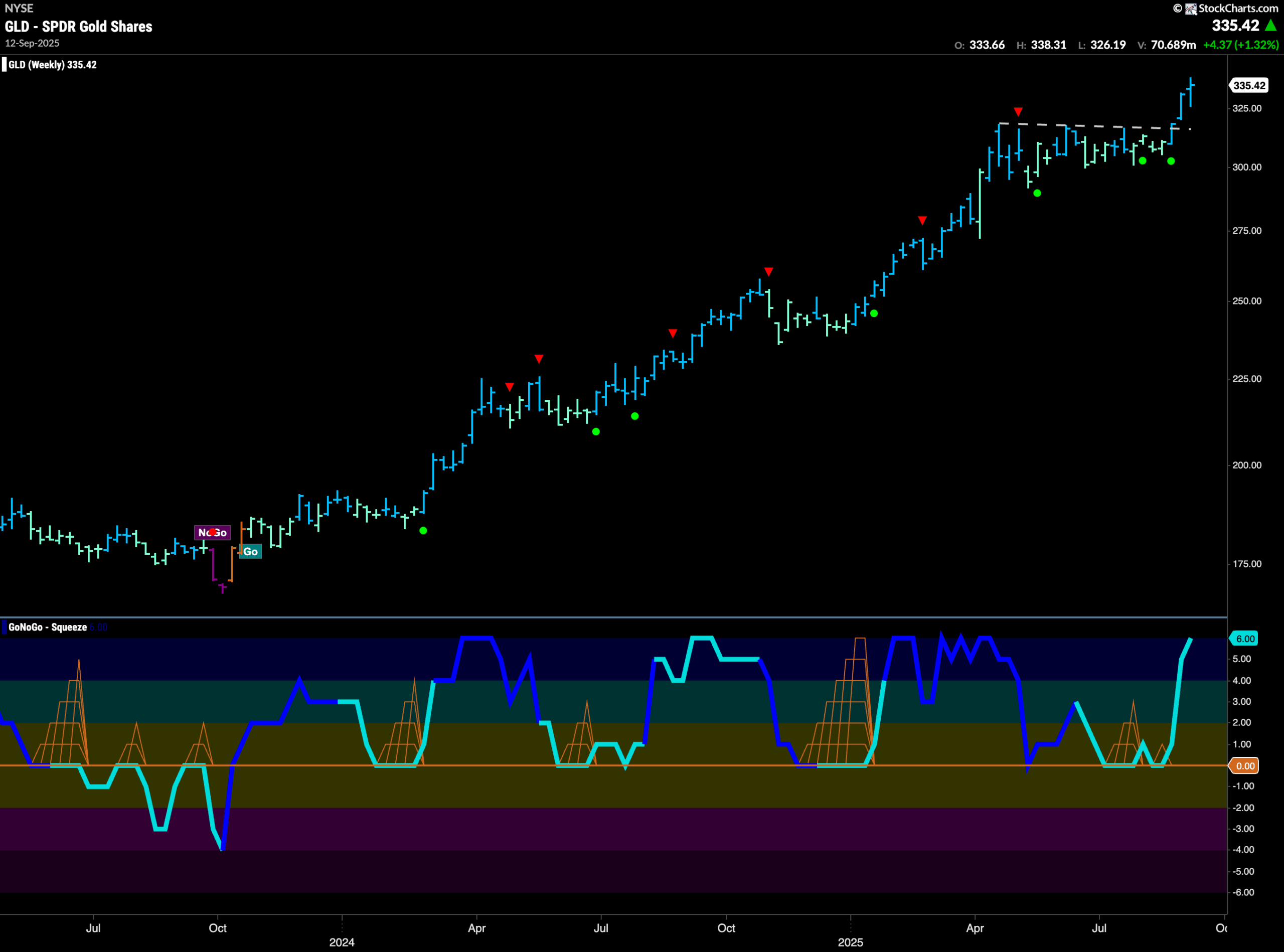Select the green dot near 246 in early 2025
Screen dimensions: 1284x952
point(874,313)
